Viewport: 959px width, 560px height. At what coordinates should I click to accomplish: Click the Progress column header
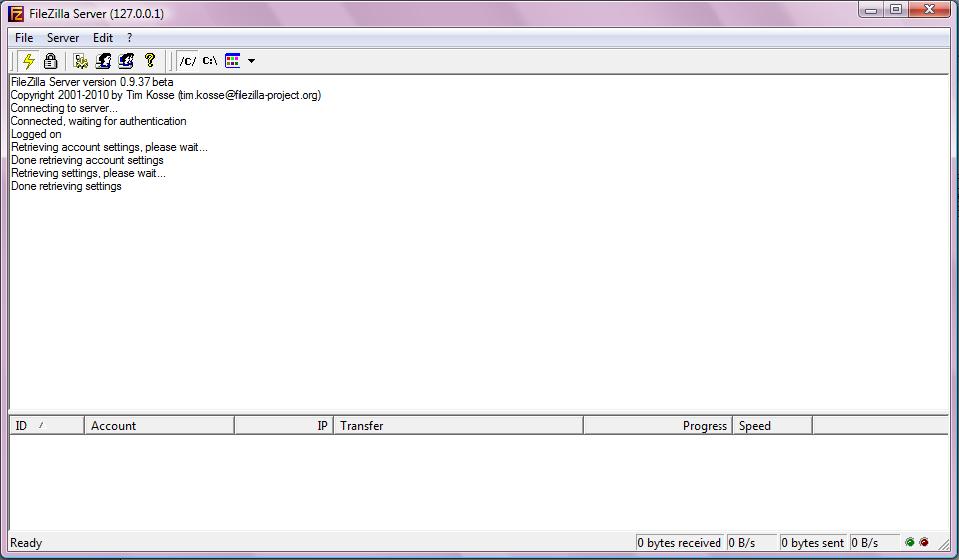(x=657, y=426)
